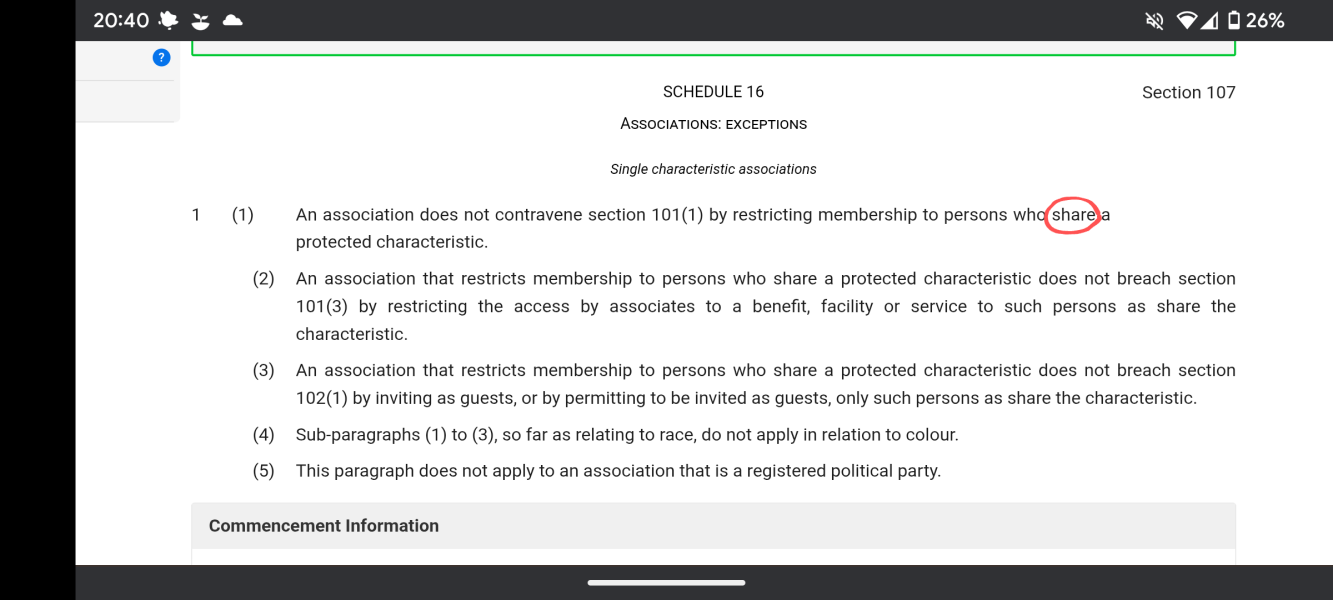
Task: Click the "Associations: exceptions" subtitle
Action: click(713, 124)
